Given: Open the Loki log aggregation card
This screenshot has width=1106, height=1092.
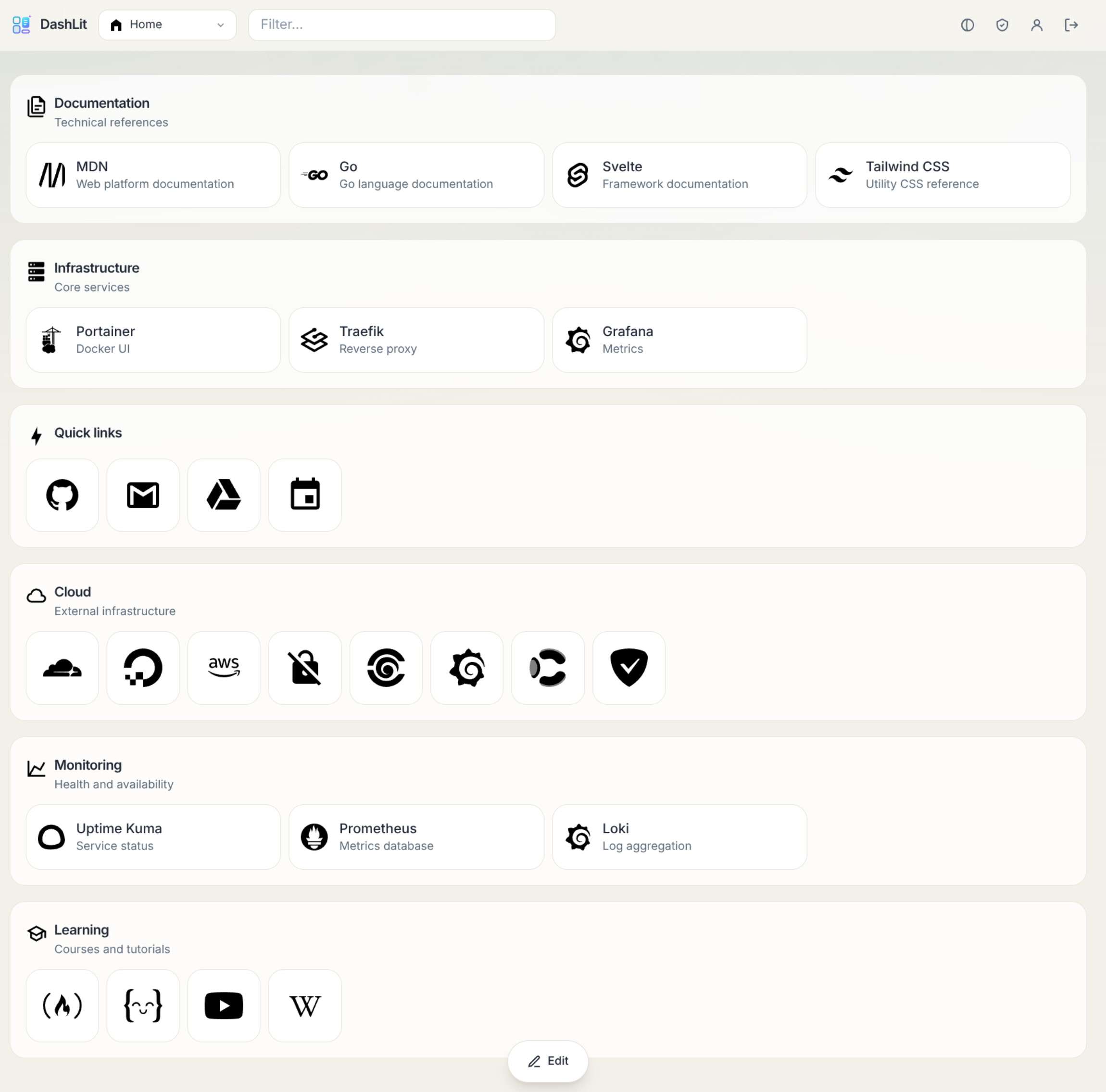Looking at the screenshot, I should 679,837.
